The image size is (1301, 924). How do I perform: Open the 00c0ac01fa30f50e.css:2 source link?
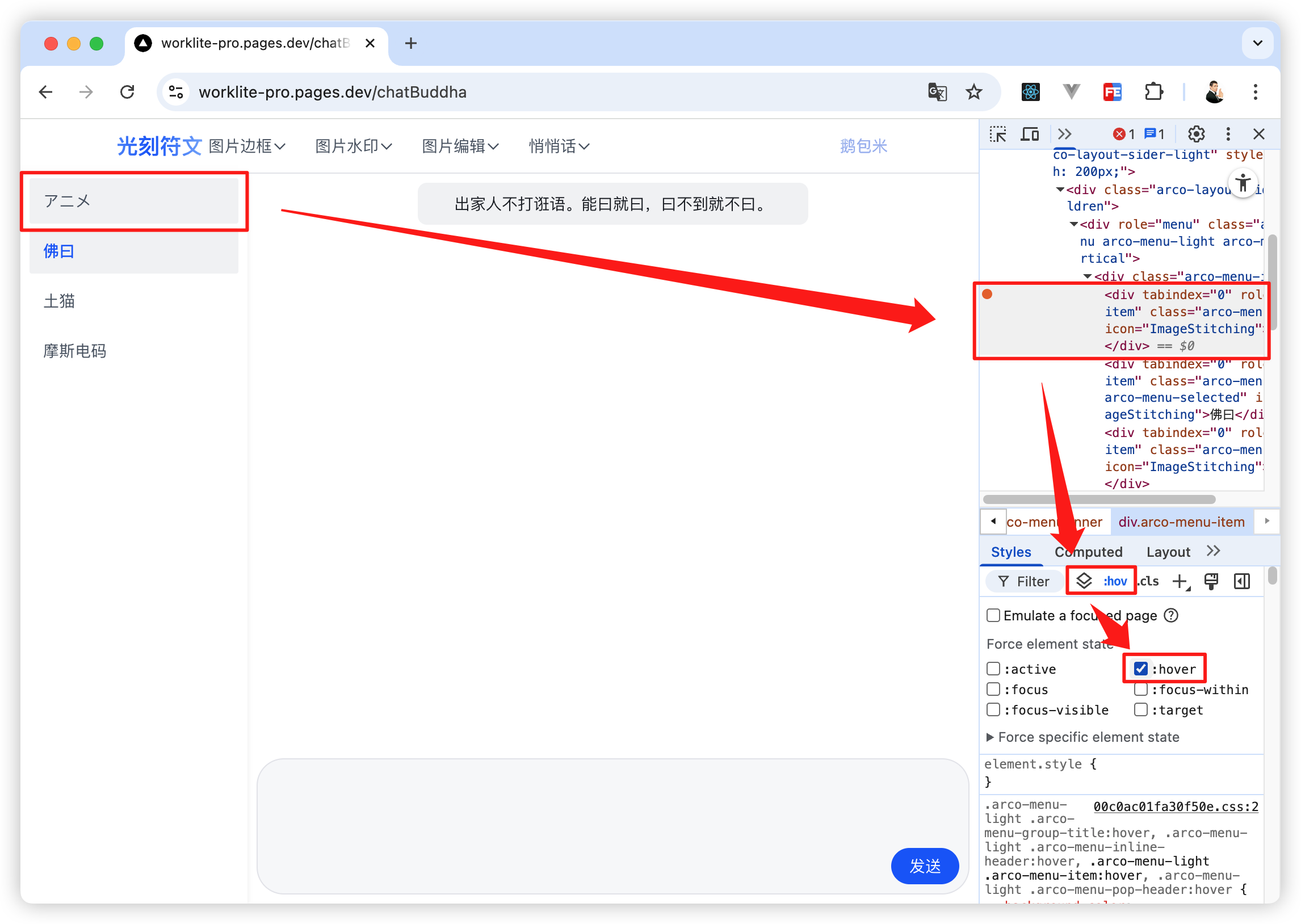coord(1176,806)
